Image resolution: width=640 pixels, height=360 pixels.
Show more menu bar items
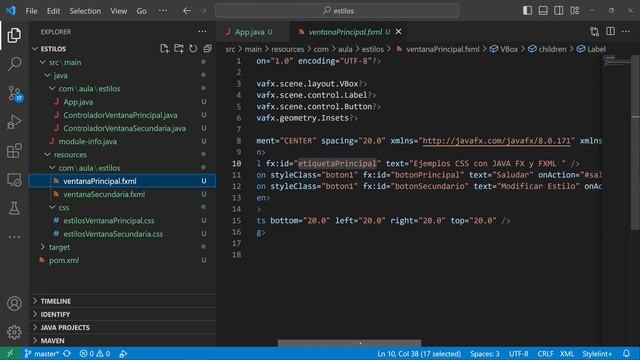pos(163,11)
